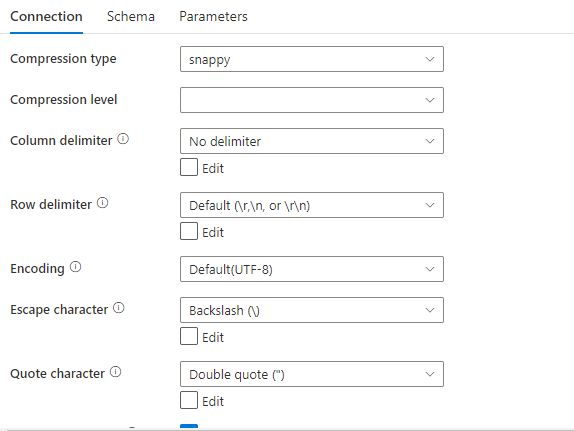Click the partially visible blue checkbox at bottom

click(189, 426)
